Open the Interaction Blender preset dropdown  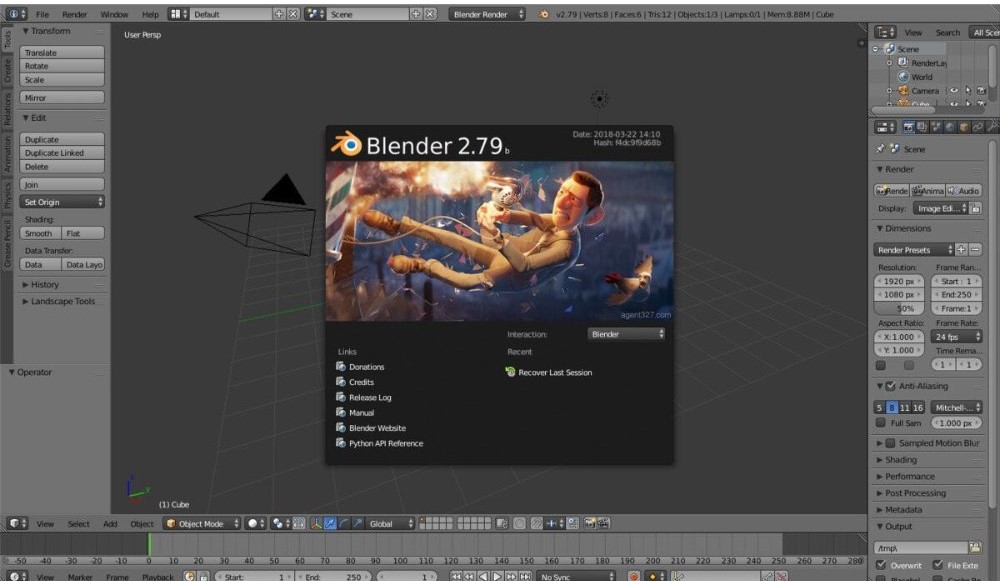click(626, 334)
